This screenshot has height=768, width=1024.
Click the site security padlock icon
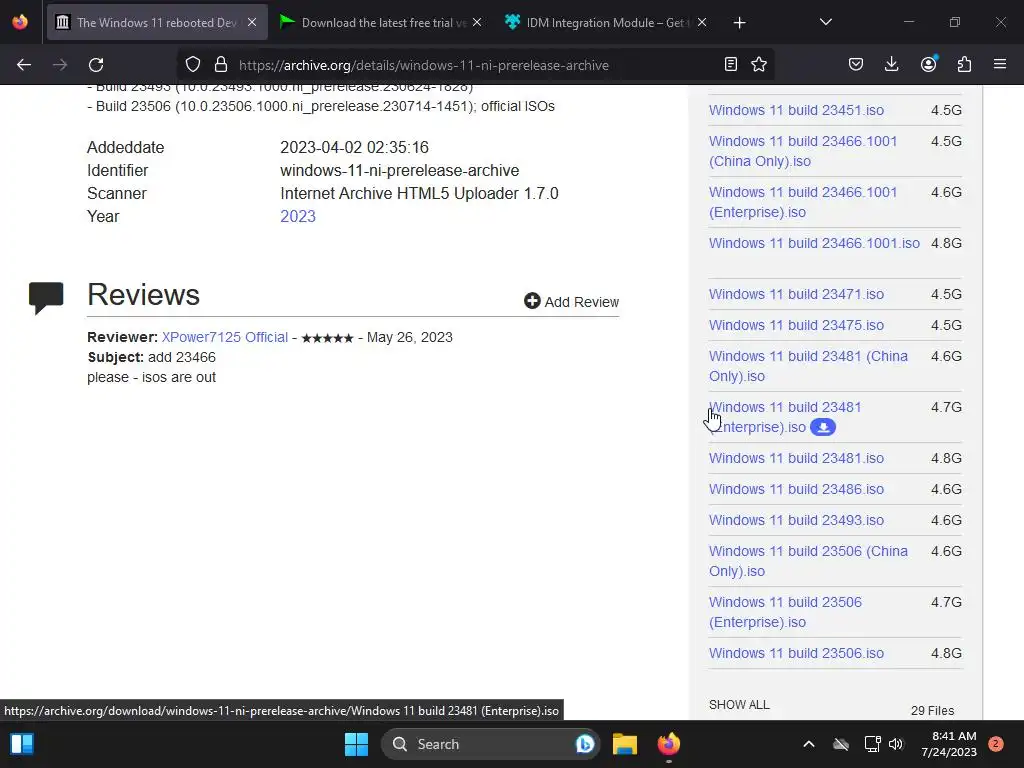pos(221,65)
